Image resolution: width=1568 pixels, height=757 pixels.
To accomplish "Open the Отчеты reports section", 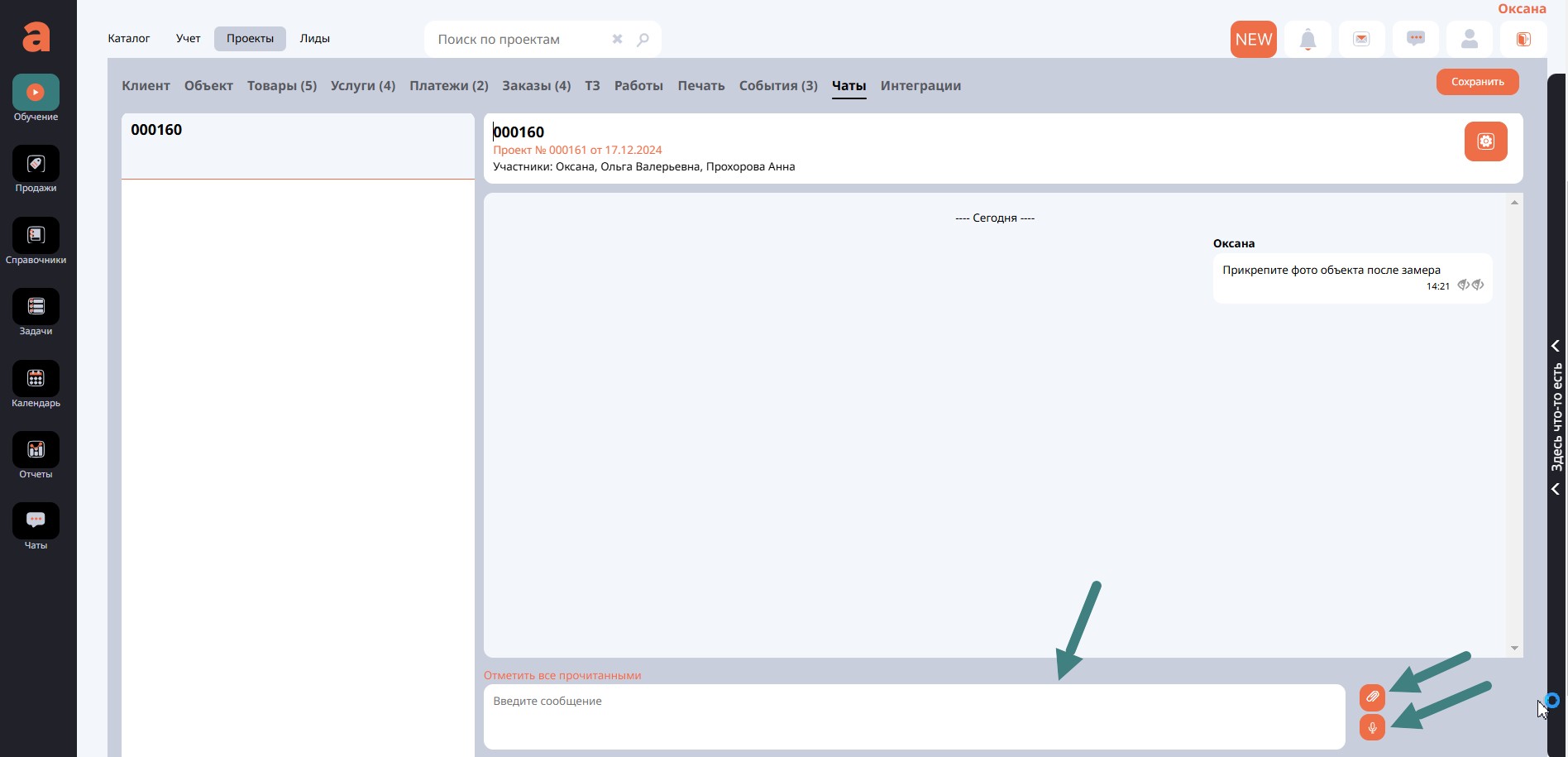I will pos(36,450).
